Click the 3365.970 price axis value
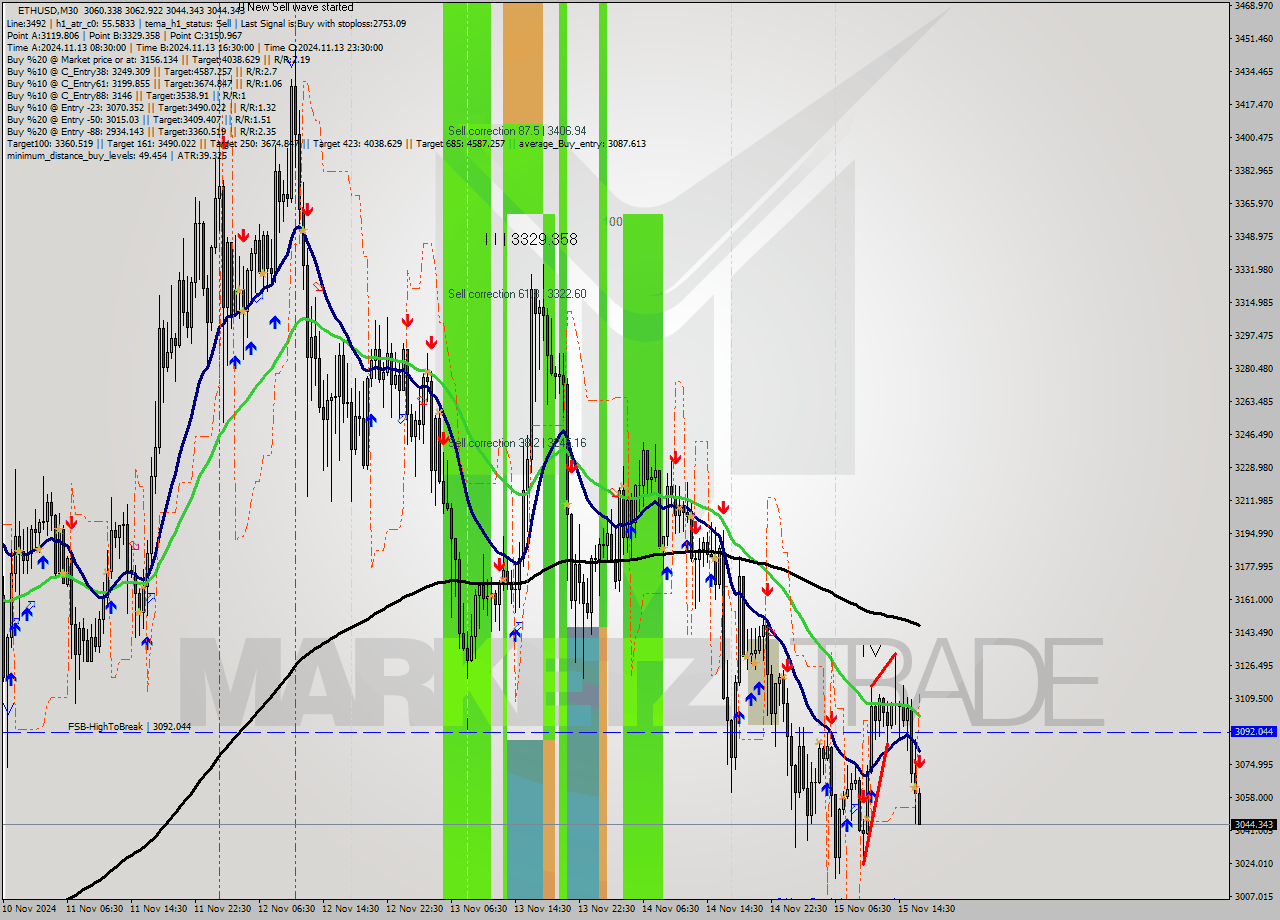This screenshot has width=1280, height=920. click(x=1254, y=204)
